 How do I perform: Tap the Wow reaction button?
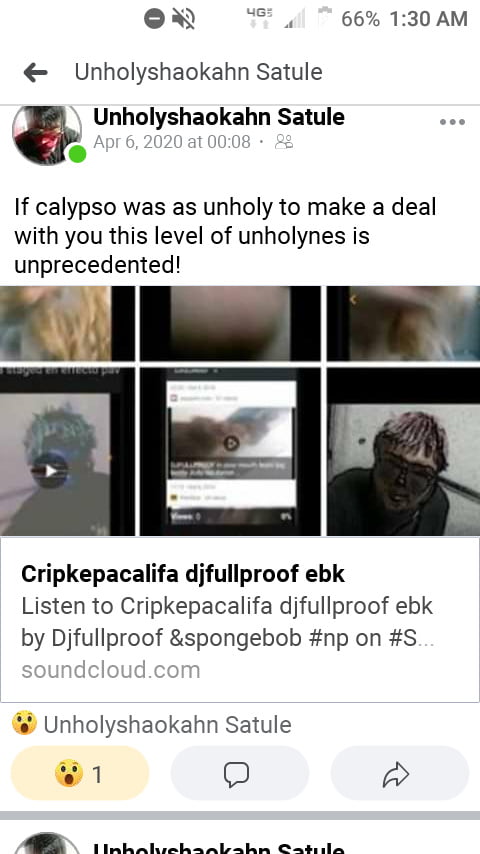pyautogui.click(x=80, y=773)
